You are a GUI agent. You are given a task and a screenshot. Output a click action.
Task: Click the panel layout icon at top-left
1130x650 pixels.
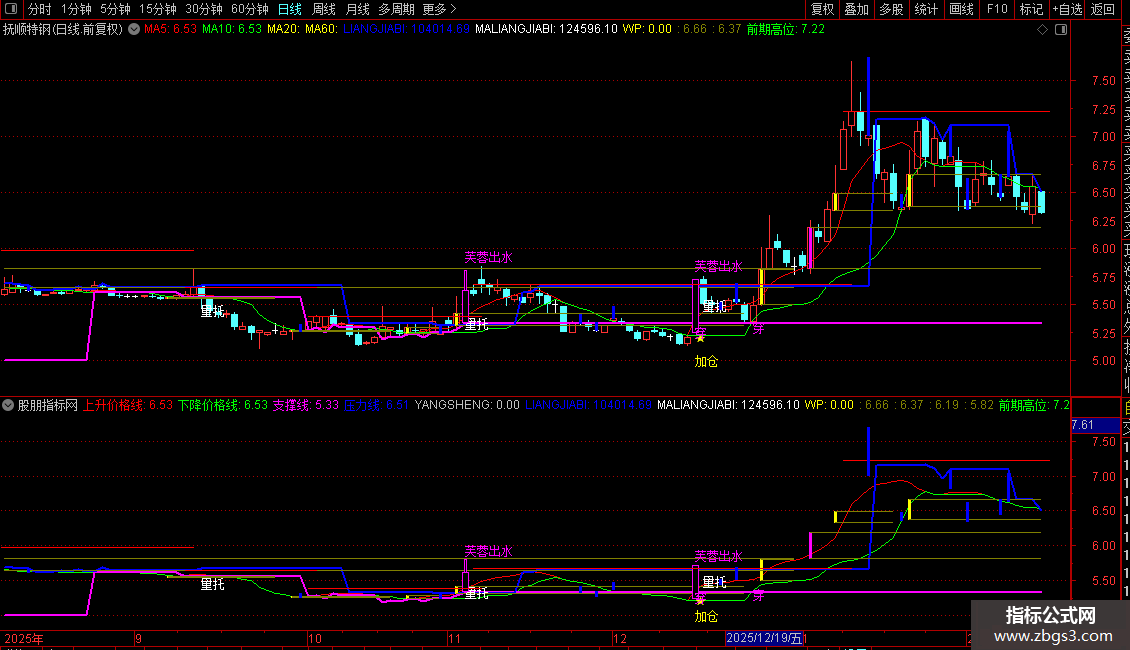click(13, 9)
